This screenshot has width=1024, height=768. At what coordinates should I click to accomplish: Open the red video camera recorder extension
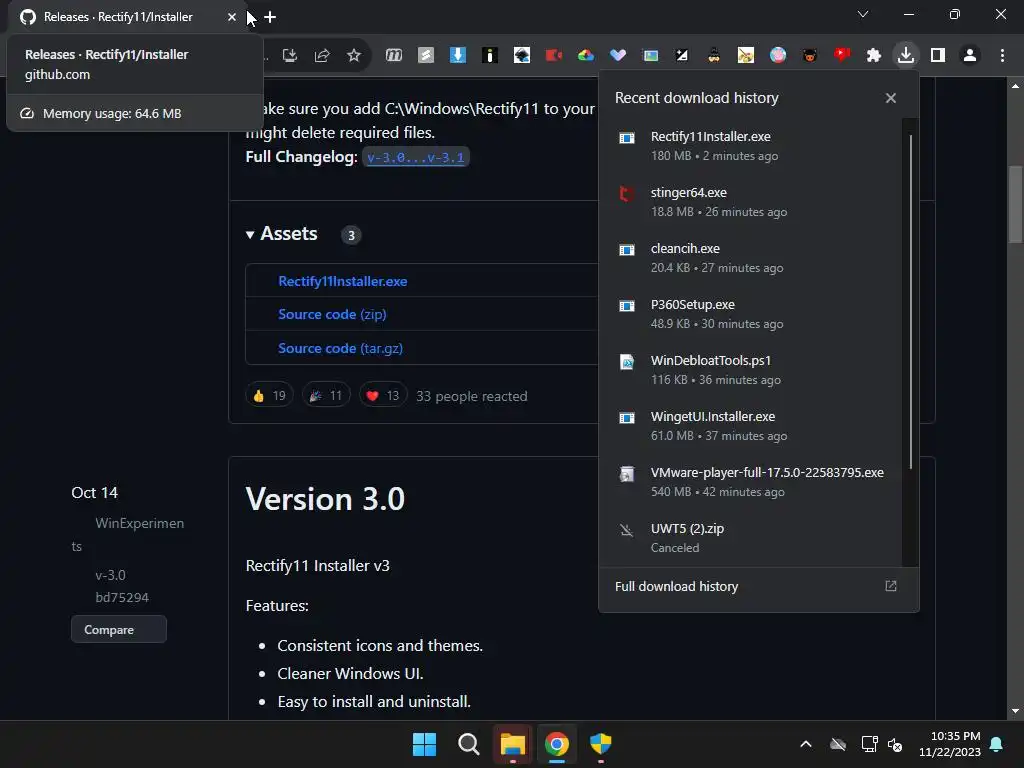pos(554,56)
